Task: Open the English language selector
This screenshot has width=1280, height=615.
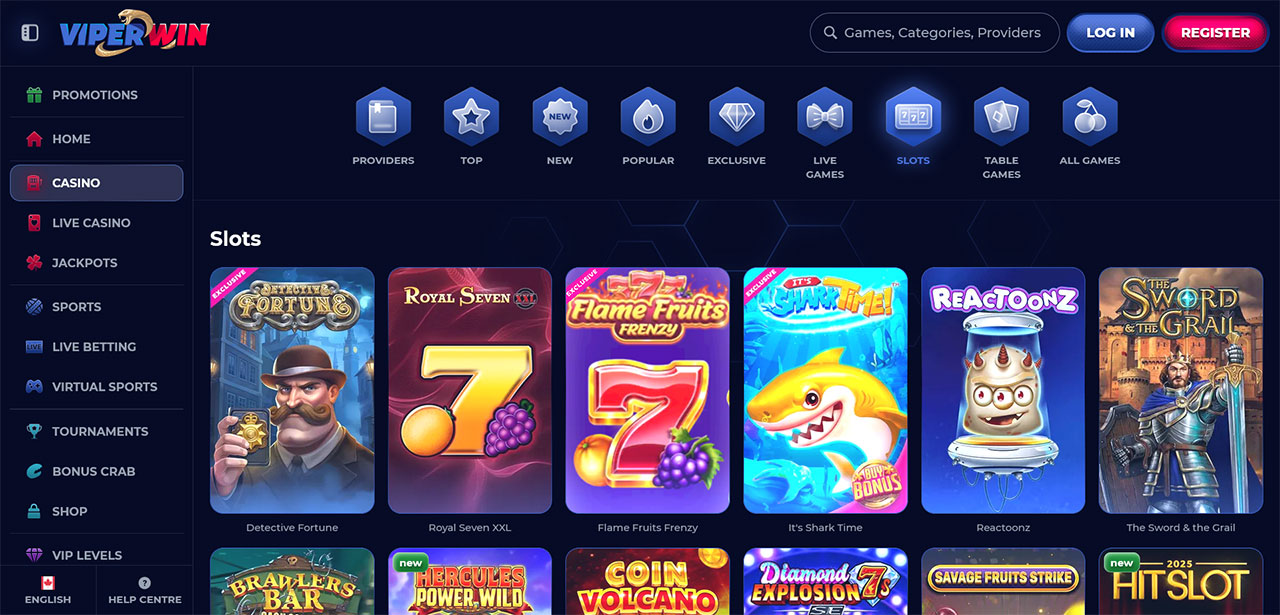Action: click(48, 590)
